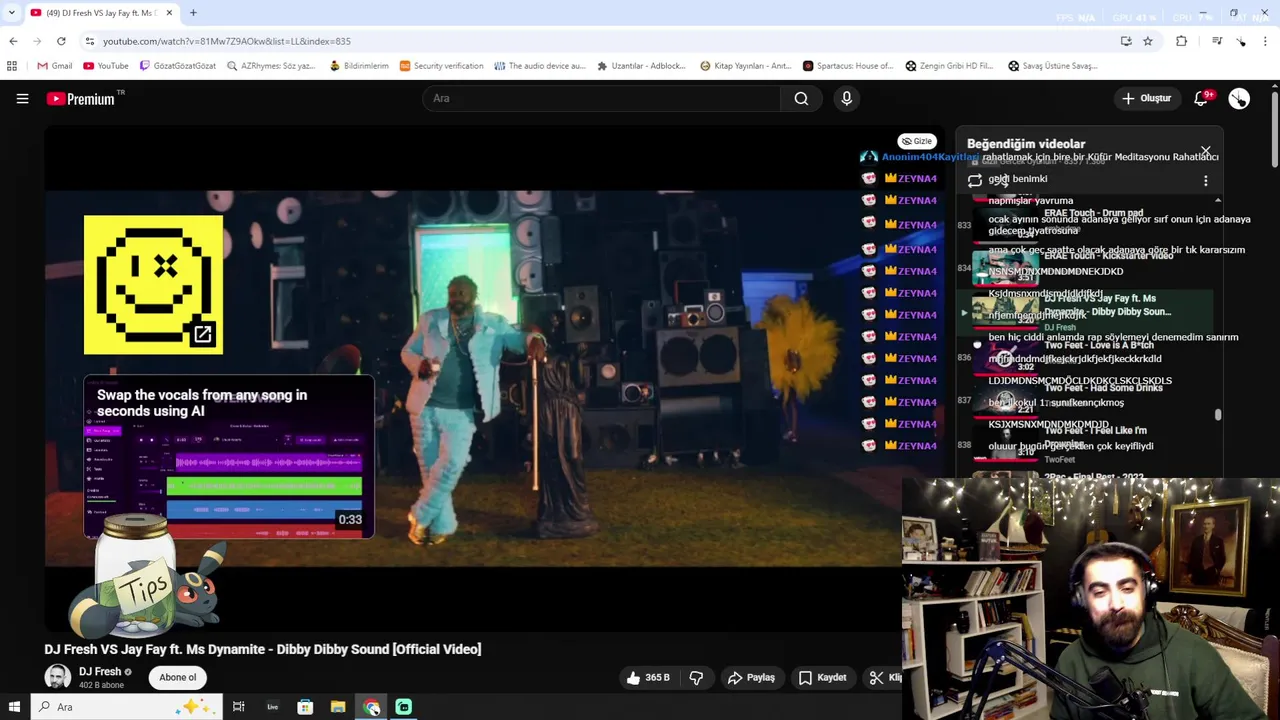Image resolution: width=1280 pixels, height=720 pixels.
Task: Open the YouTube bookmark
Action: click(x=106, y=66)
